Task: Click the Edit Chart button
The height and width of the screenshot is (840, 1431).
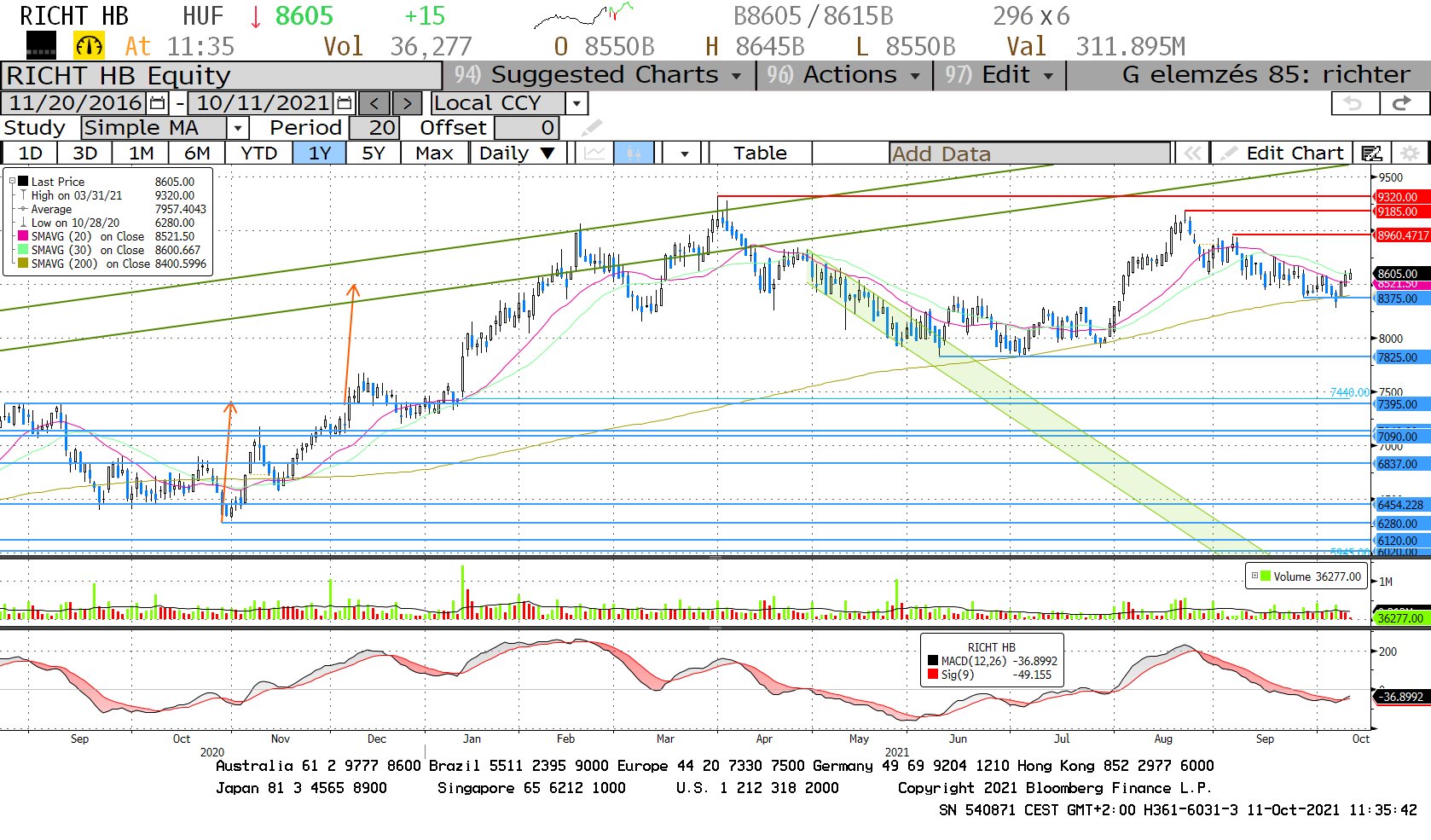Action: coord(1283,154)
